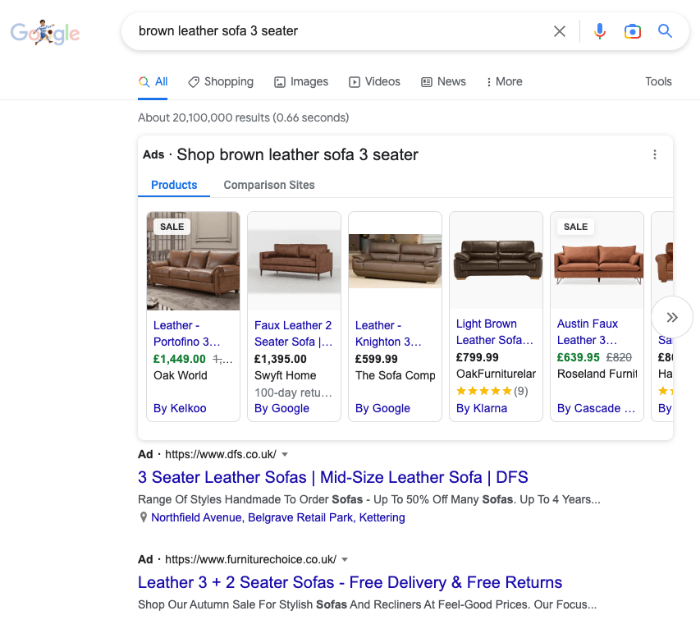The width and height of the screenshot is (700, 625).
Task: Open the Austin Faux Leather 3... link
Action: [588, 332]
